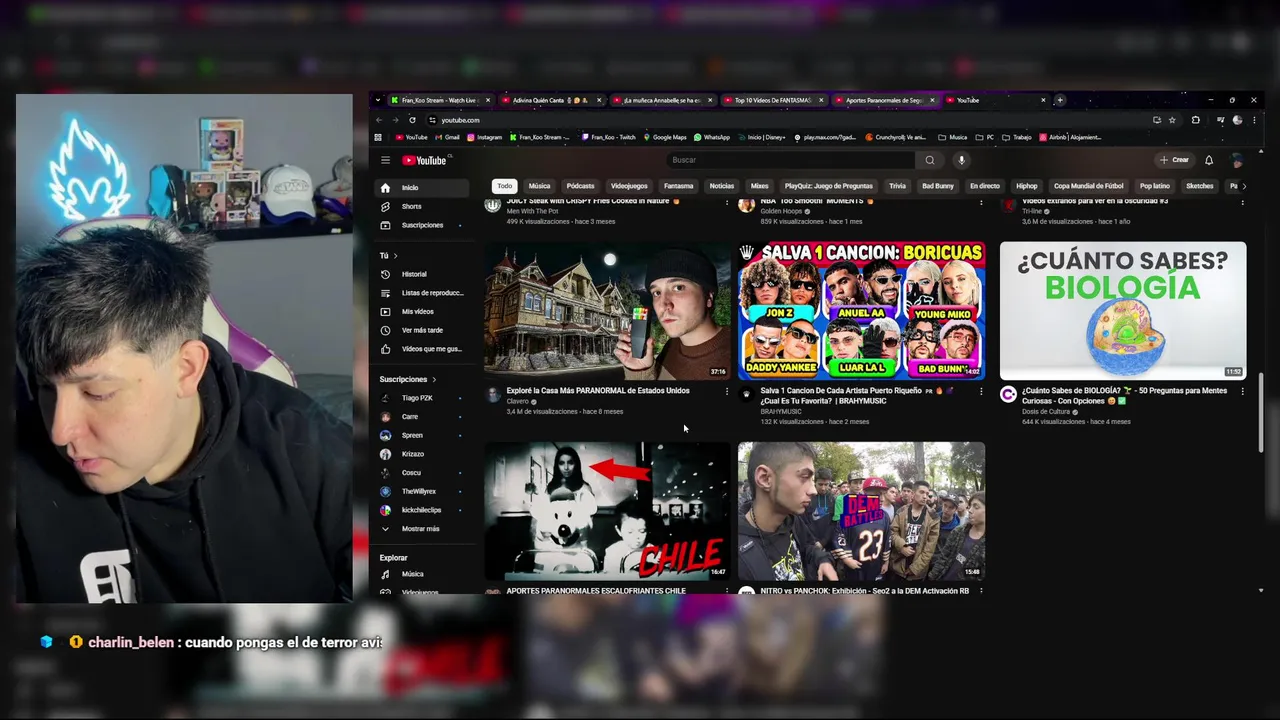Open the Cuánto Sabes Biología thumbnail
Image resolution: width=1280 pixels, height=720 pixels.
(1123, 311)
